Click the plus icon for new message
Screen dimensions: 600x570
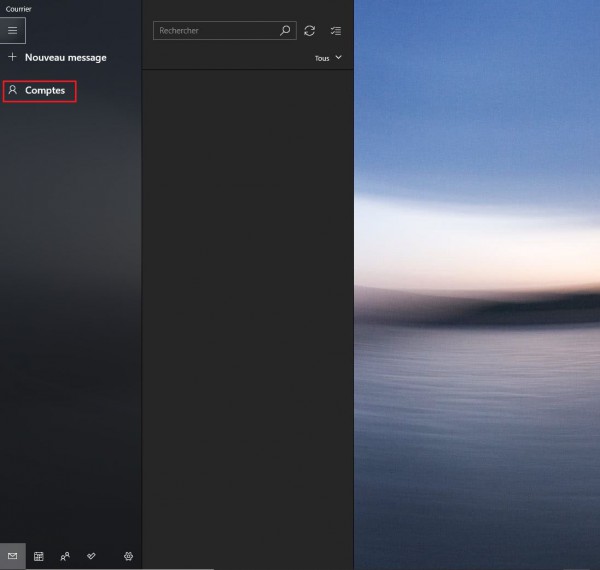13,58
